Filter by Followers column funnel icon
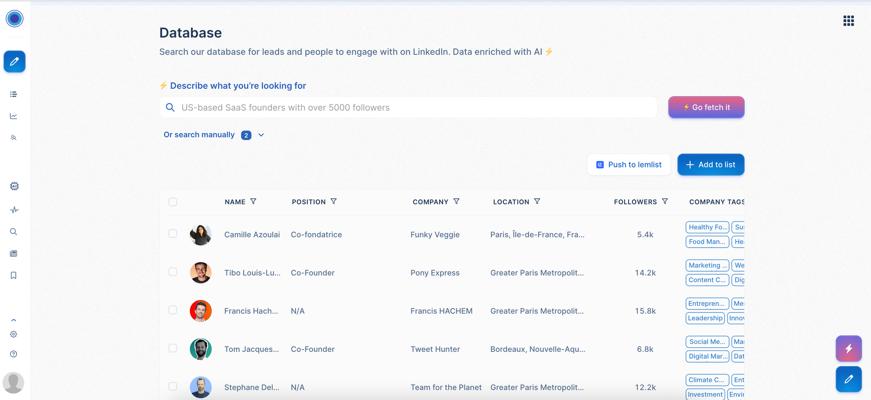This screenshot has height=400, width=871. click(x=665, y=202)
